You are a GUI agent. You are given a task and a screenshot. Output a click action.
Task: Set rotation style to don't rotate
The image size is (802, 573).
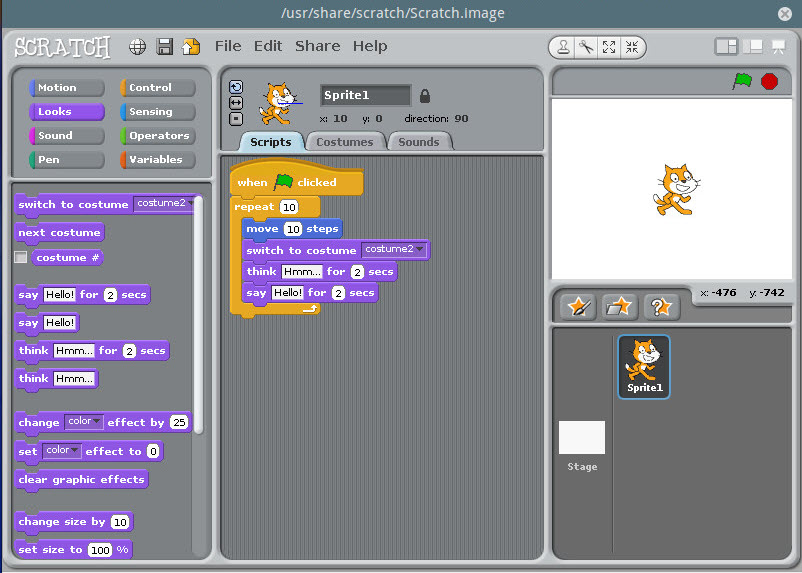coord(236,119)
